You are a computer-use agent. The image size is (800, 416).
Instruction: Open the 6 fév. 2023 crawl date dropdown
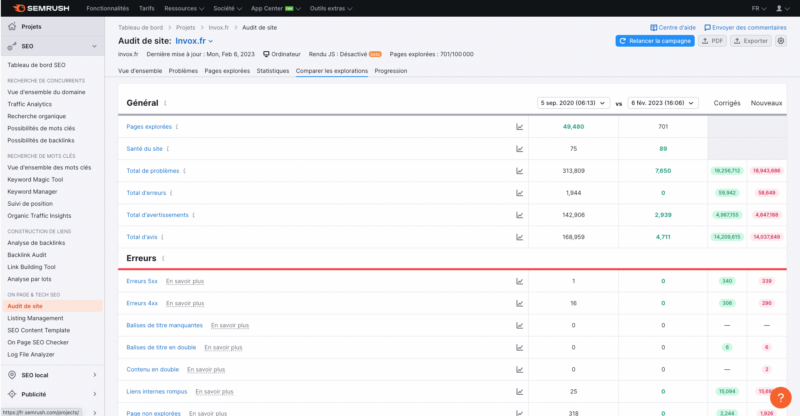[663, 103]
